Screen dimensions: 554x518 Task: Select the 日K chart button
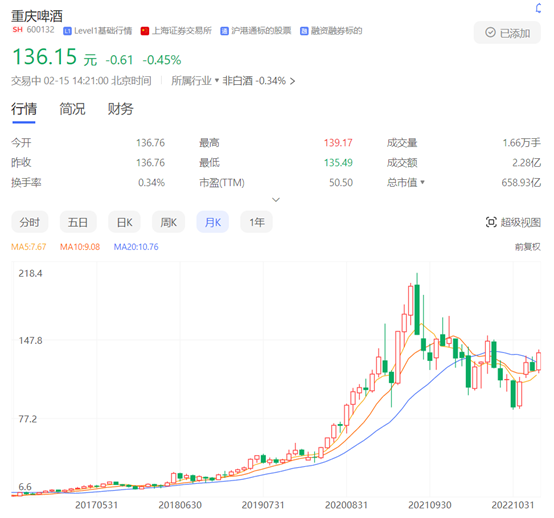point(124,222)
